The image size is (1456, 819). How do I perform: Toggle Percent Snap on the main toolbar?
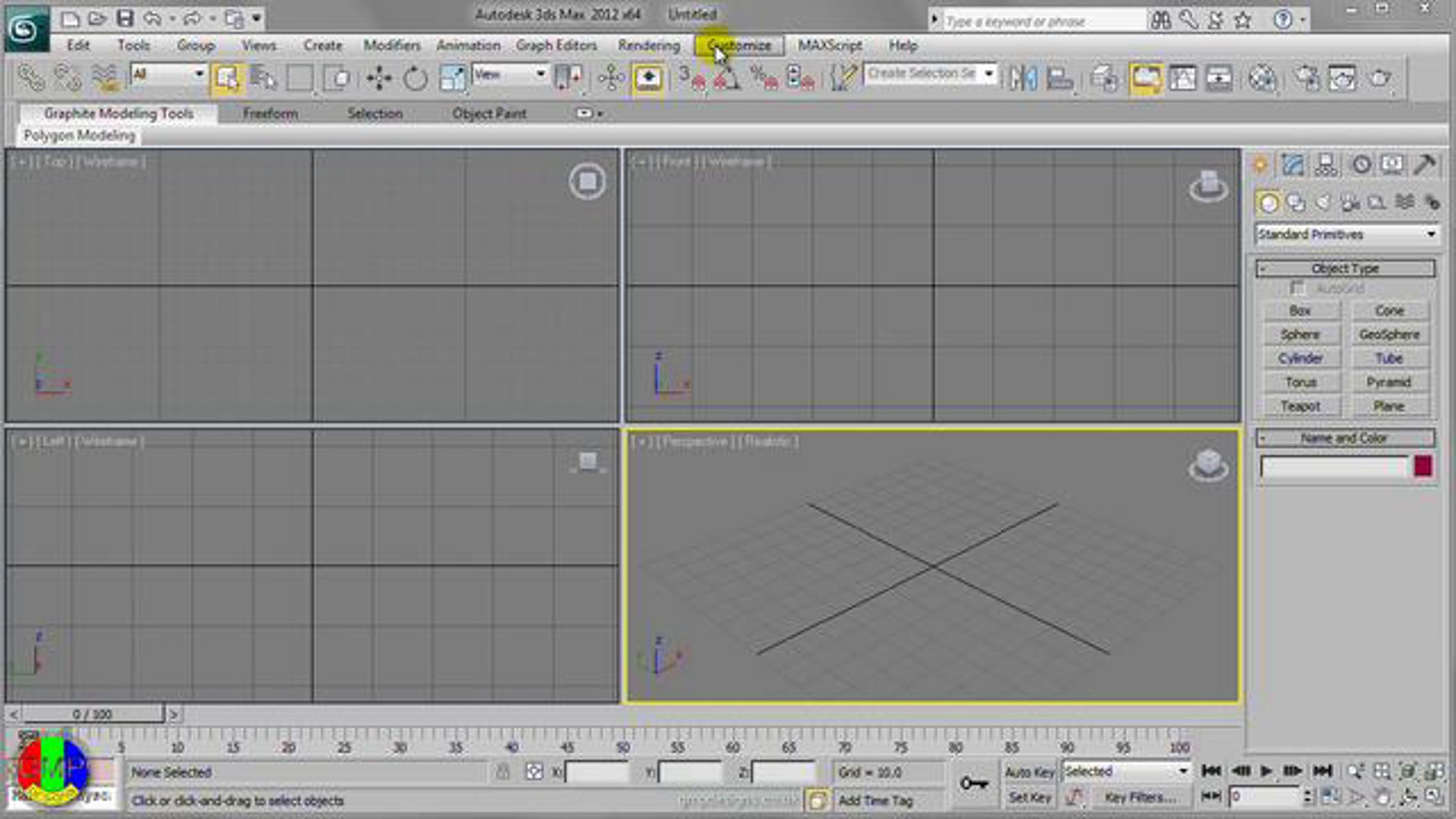pos(763,78)
